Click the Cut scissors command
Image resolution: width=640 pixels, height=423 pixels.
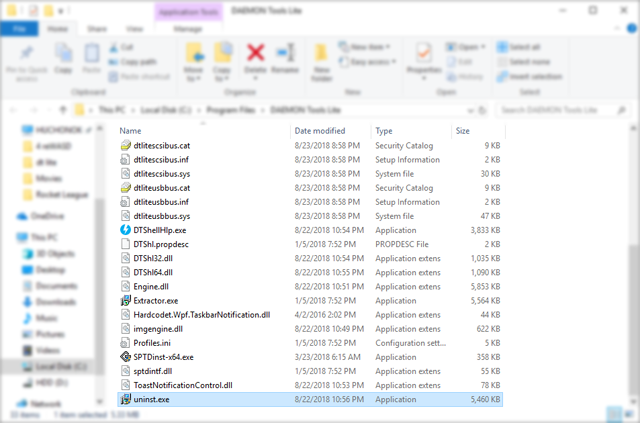[121, 47]
